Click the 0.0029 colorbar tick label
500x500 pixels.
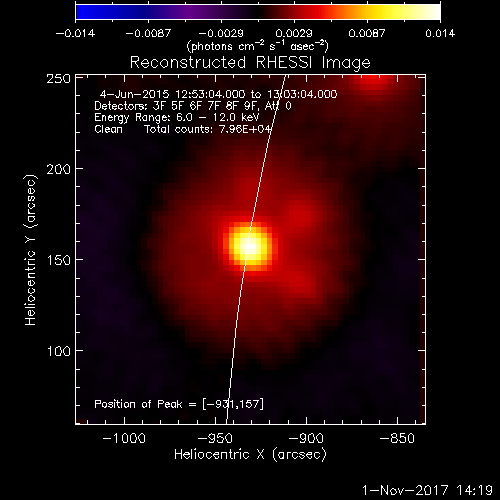[294, 33]
